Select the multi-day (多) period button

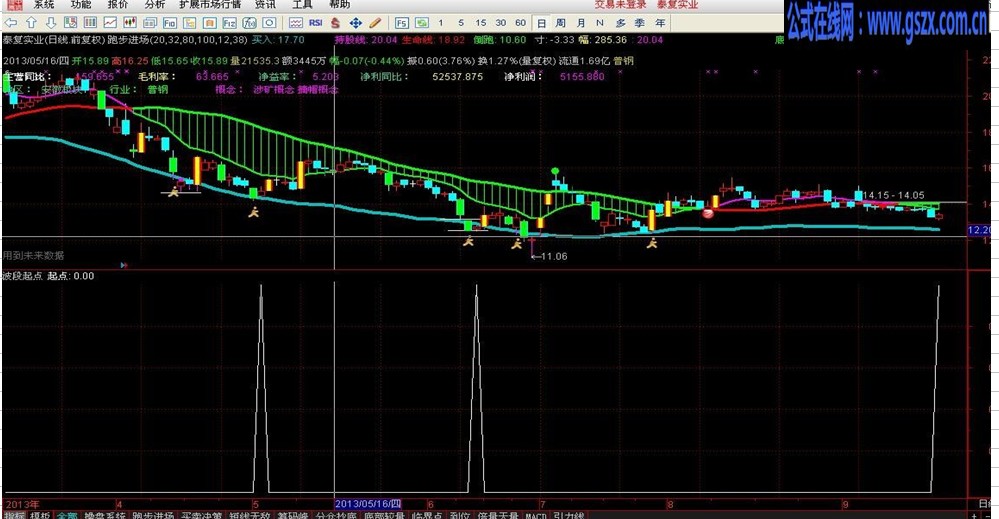pos(621,23)
